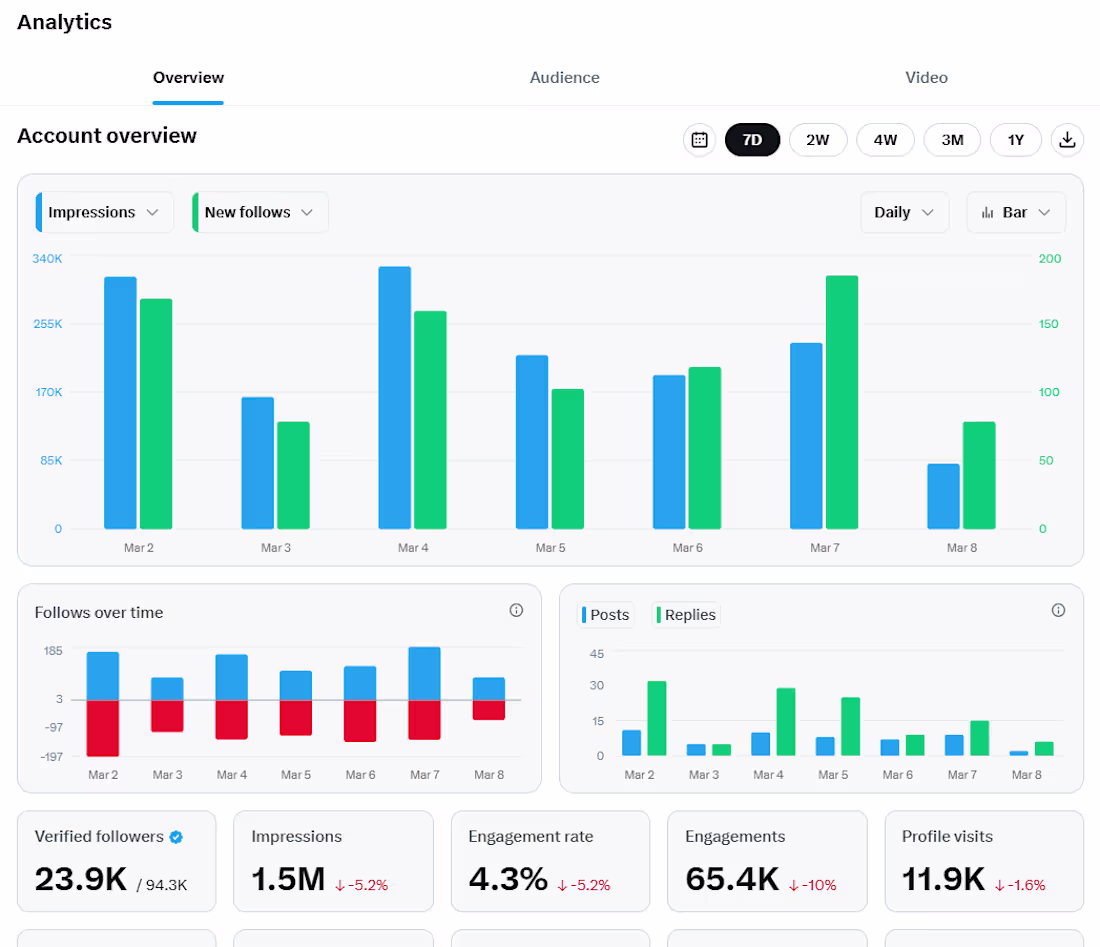Click the Mar 3 blue impressions bar

[x=257, y=463]
